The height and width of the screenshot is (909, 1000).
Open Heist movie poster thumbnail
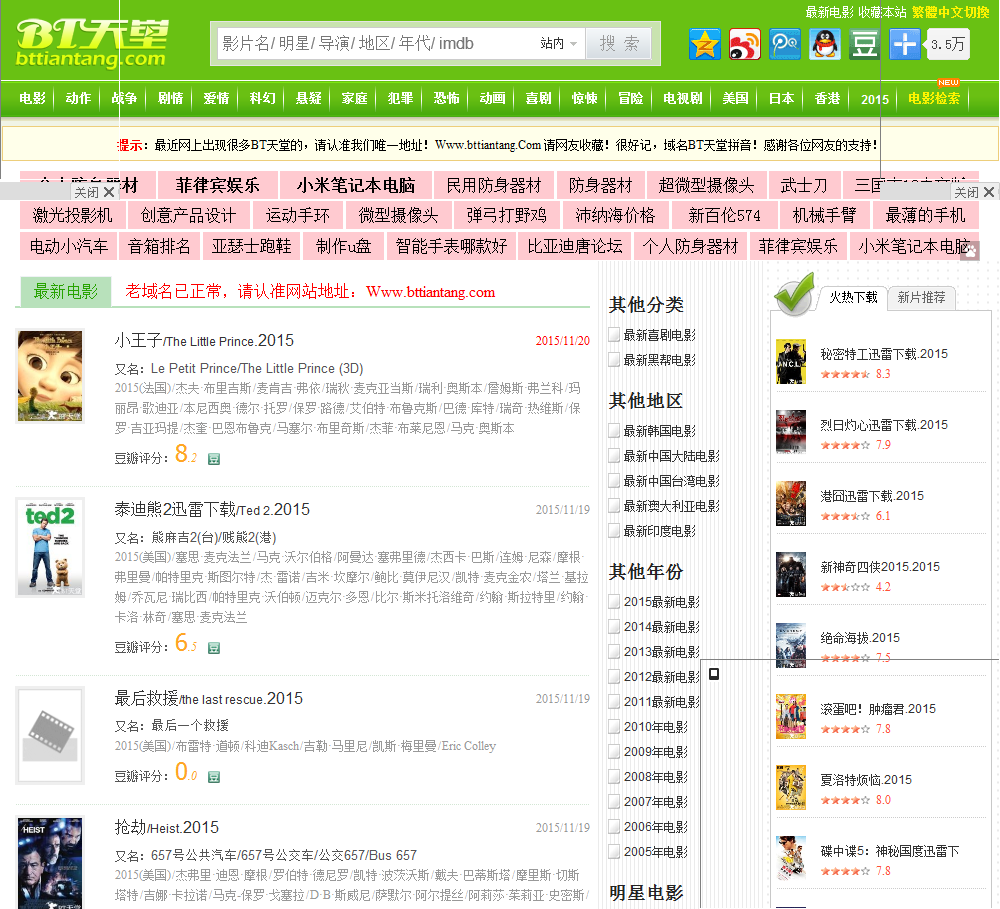[50, 862]
